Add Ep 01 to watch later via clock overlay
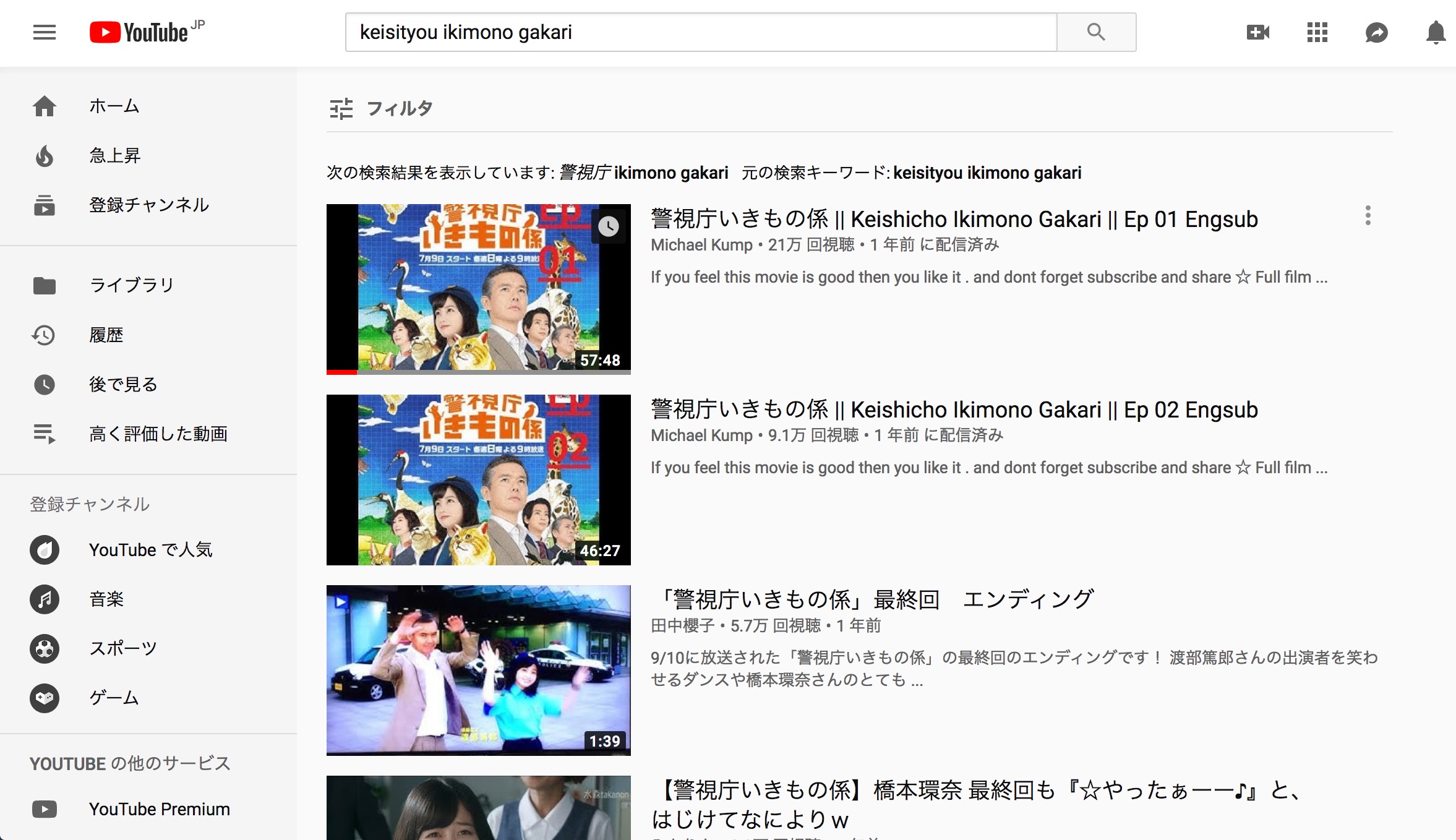The width and height of the screenshot is (1456, 840). pyautogui.click(x=609, y=226)
